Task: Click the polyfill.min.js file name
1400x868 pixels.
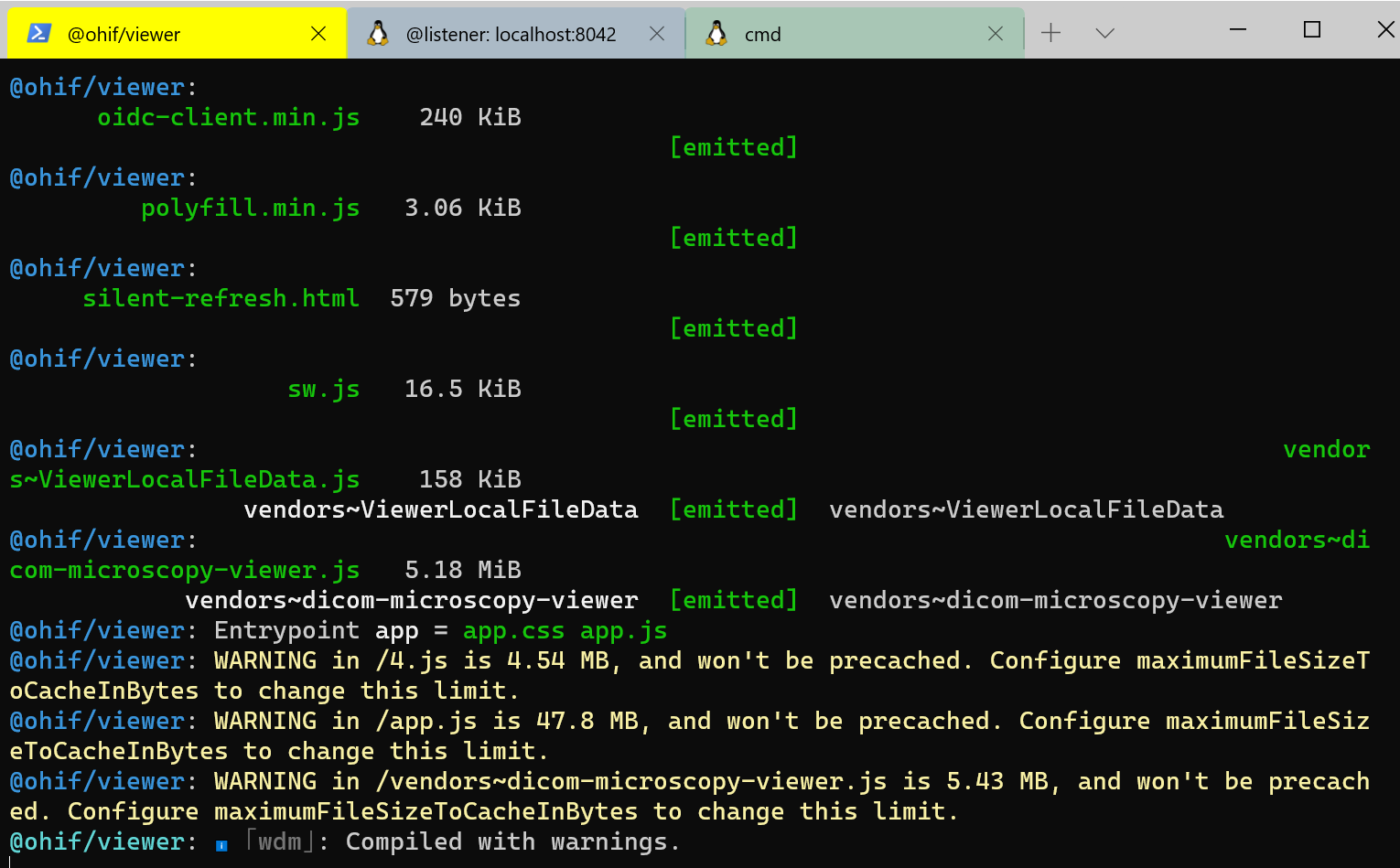Action: 251,208
